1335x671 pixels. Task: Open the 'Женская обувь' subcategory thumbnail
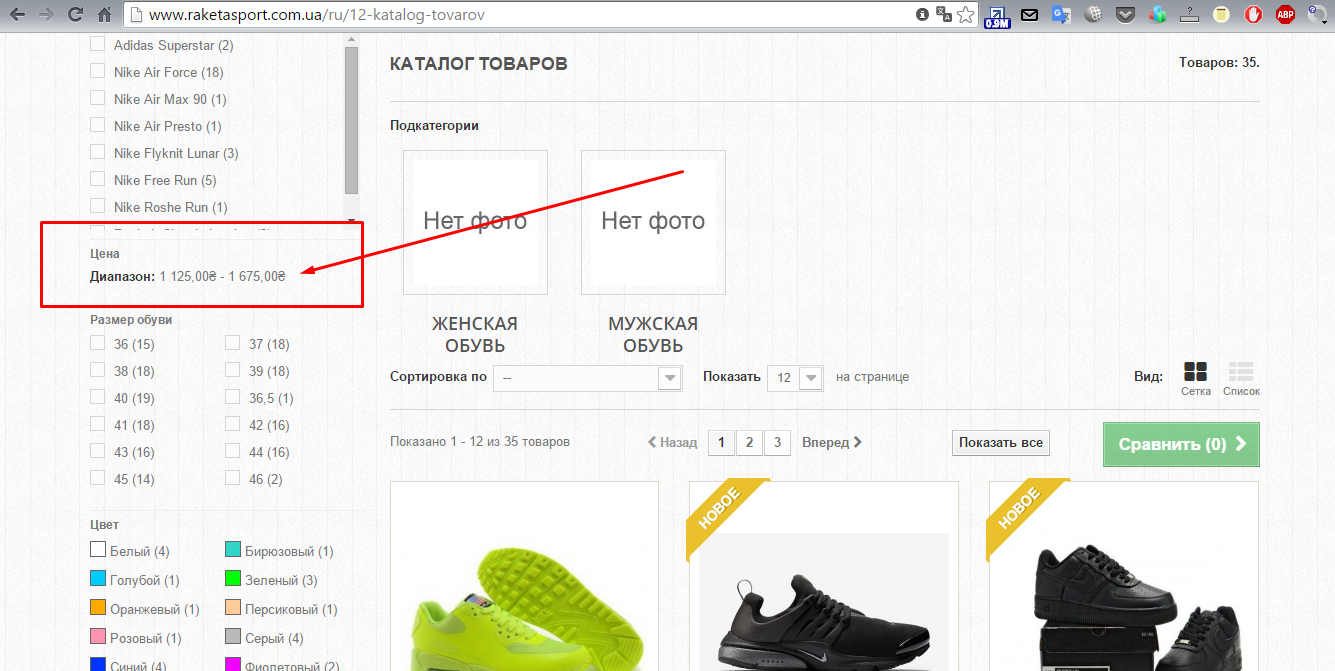coord(475,222)
